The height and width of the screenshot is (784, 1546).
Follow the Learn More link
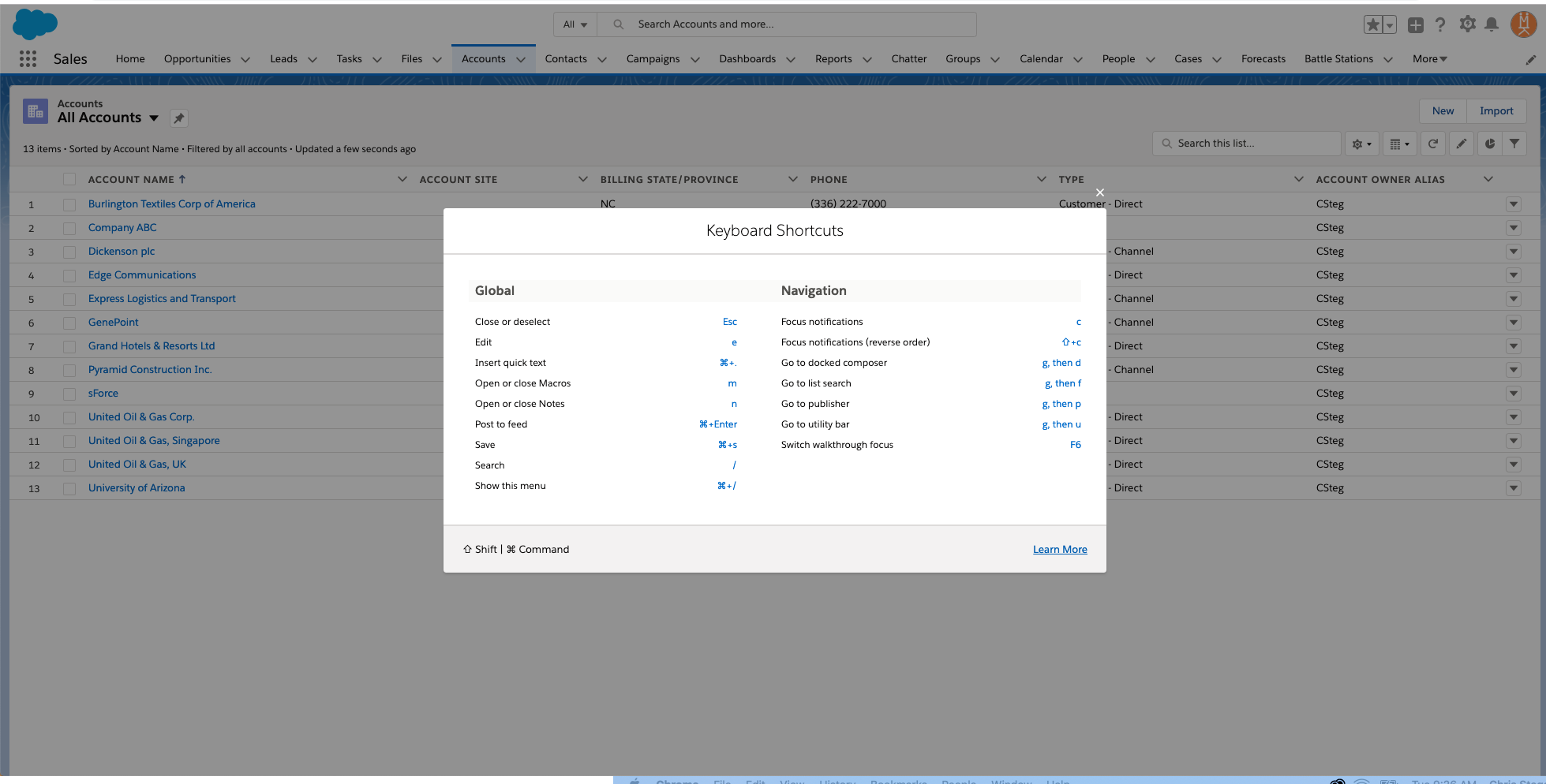coord(1060,549)
